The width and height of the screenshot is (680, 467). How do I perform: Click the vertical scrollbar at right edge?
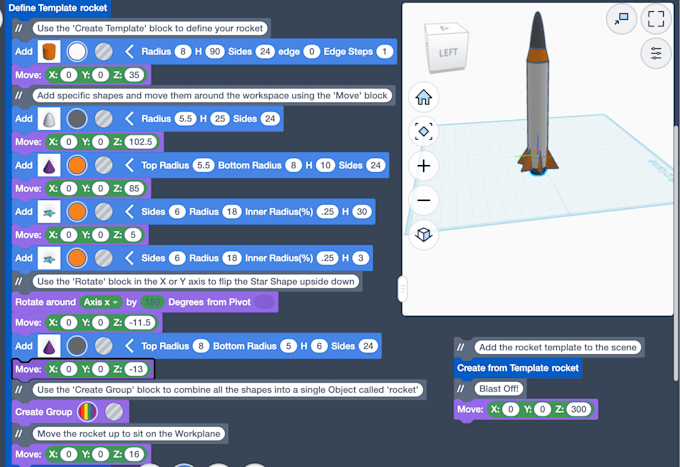(676, 254)
